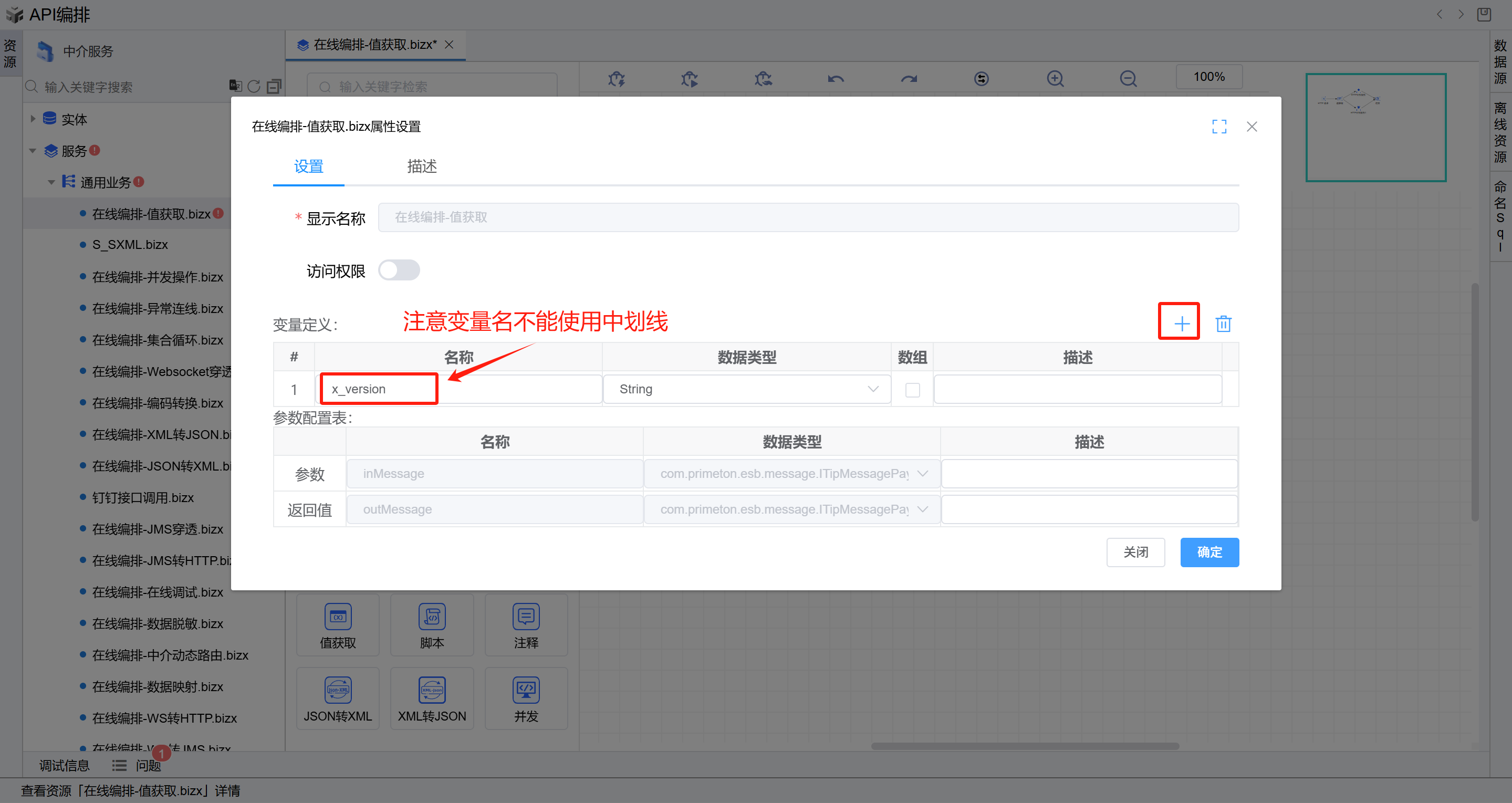The image size is (1512, 803).
Task: Click the redo arrow in canvas toolbar
Action: point(909,78)
